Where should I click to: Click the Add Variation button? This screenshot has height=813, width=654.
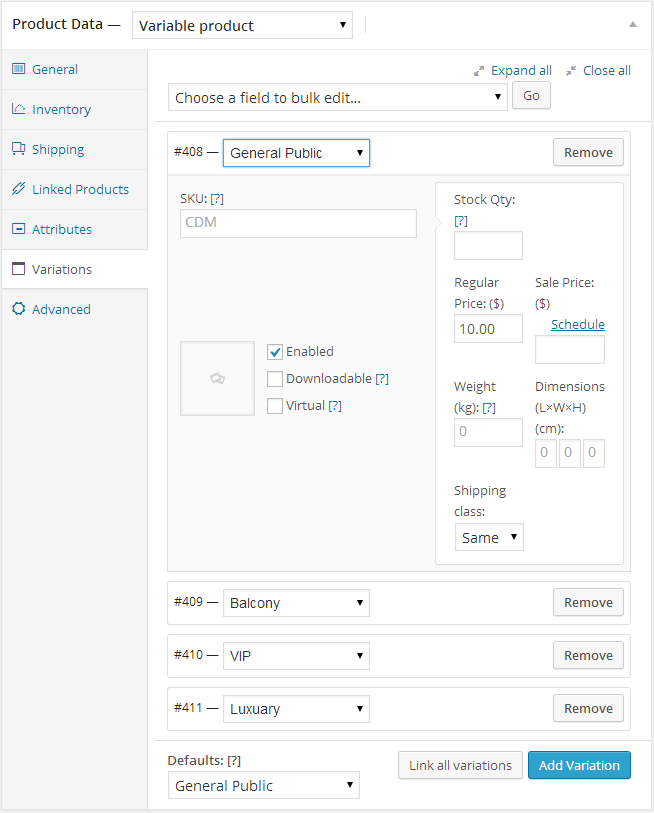[x=579, y=765]
